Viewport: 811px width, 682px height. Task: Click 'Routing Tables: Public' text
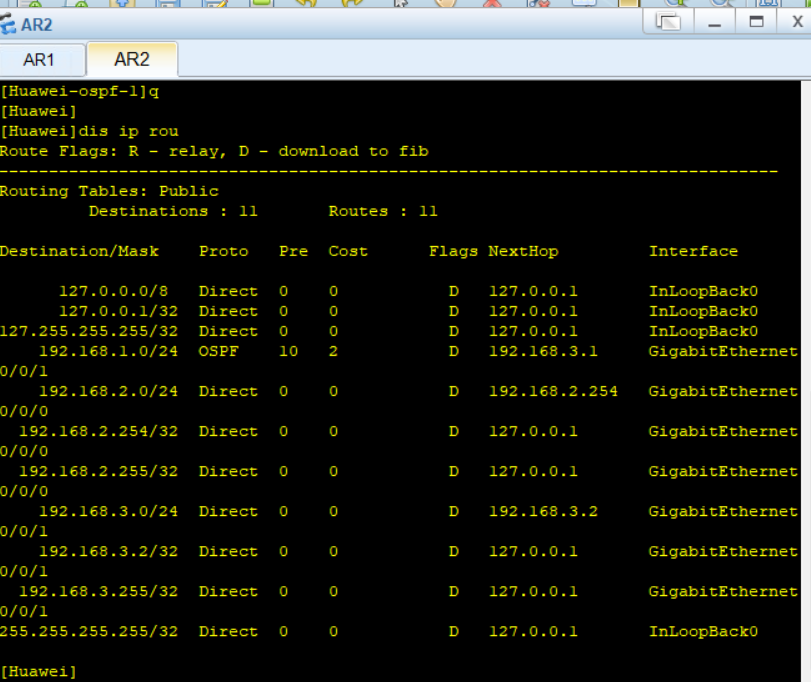click(x=109, y=191)
